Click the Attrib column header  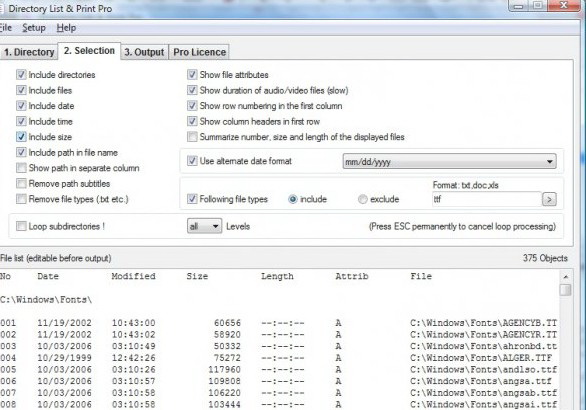pyautogui.click(x=352, y=276)
